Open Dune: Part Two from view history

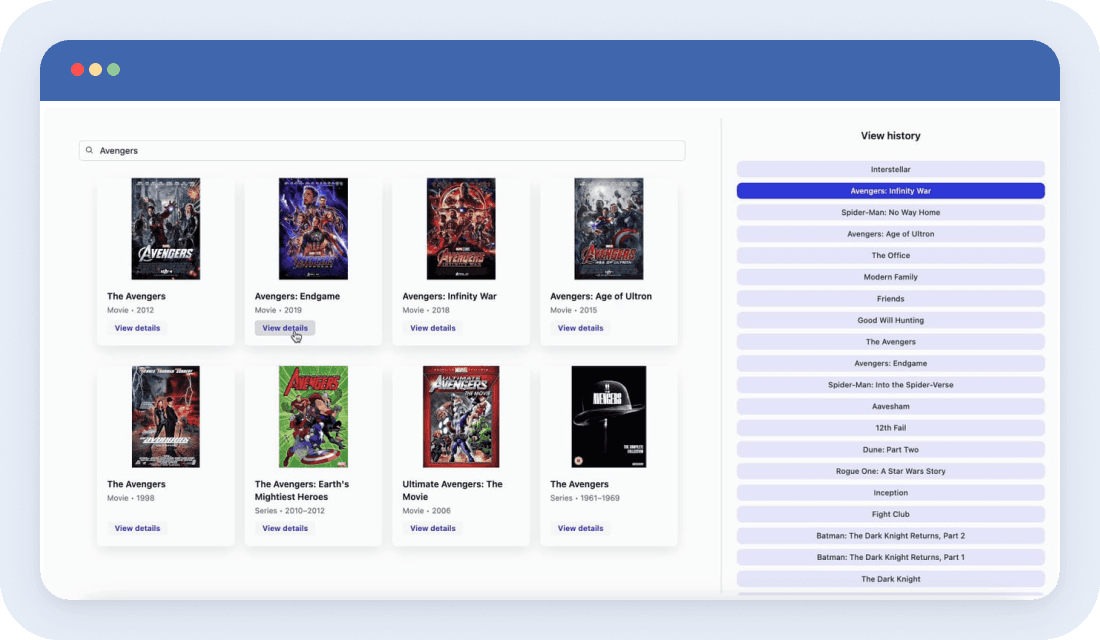[890, 450]
